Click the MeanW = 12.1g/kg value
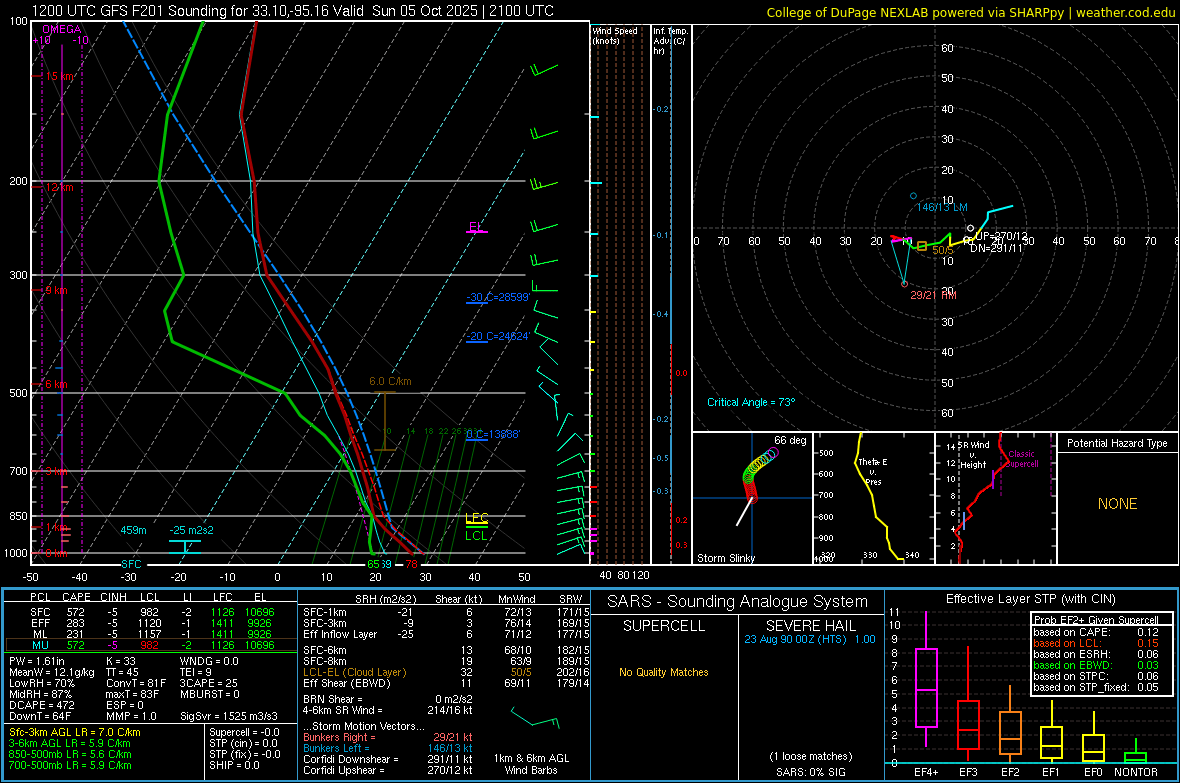Viewport: 1180px width, 783px height. click(x=52, y=672)
